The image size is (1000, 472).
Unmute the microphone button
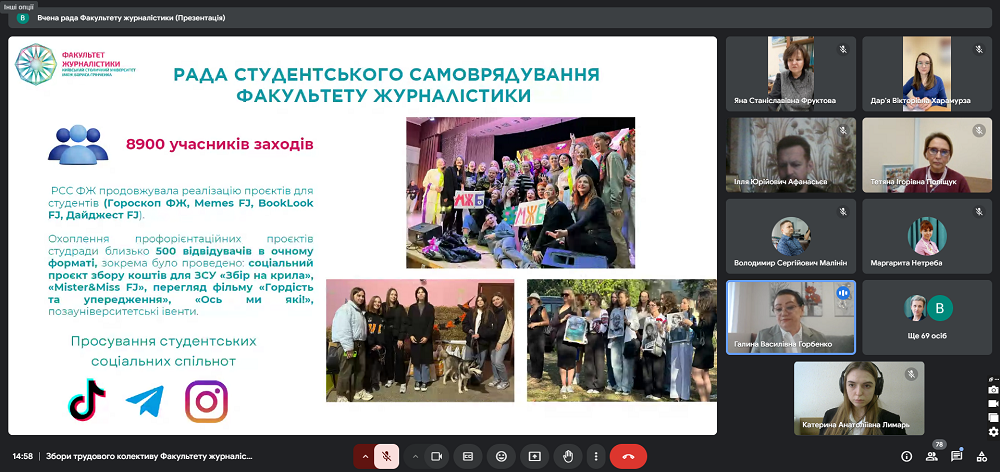(386, 456)
